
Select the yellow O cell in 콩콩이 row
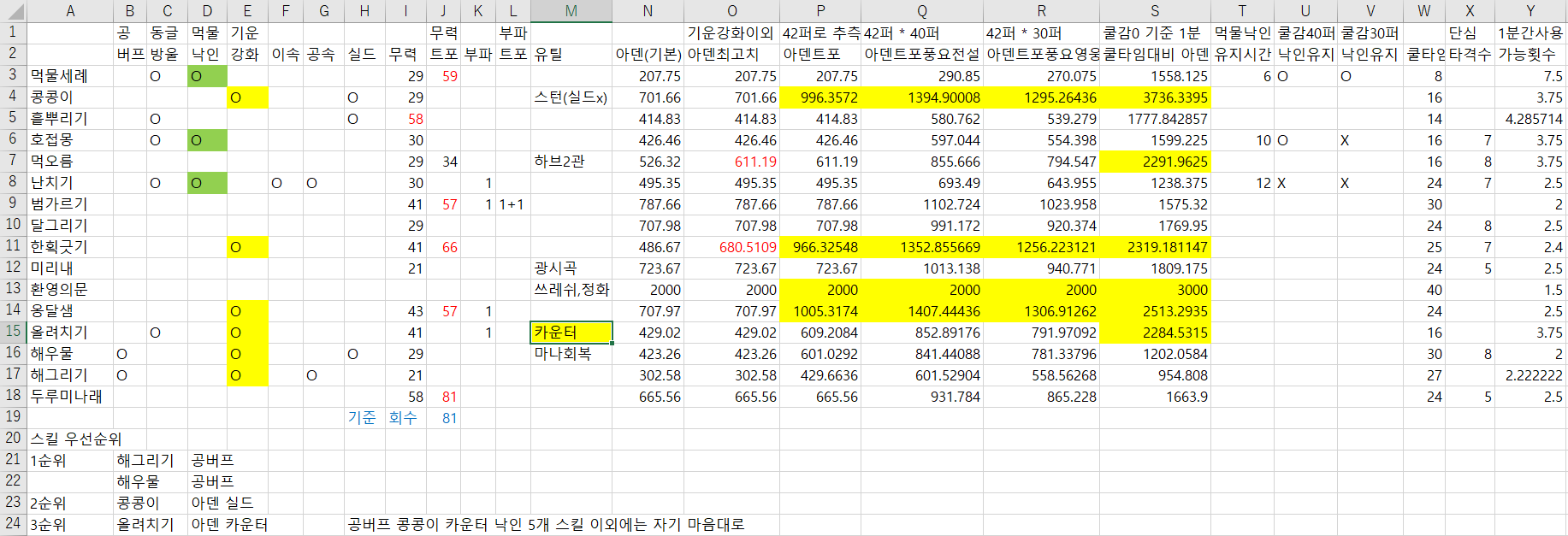click(247, 97)
